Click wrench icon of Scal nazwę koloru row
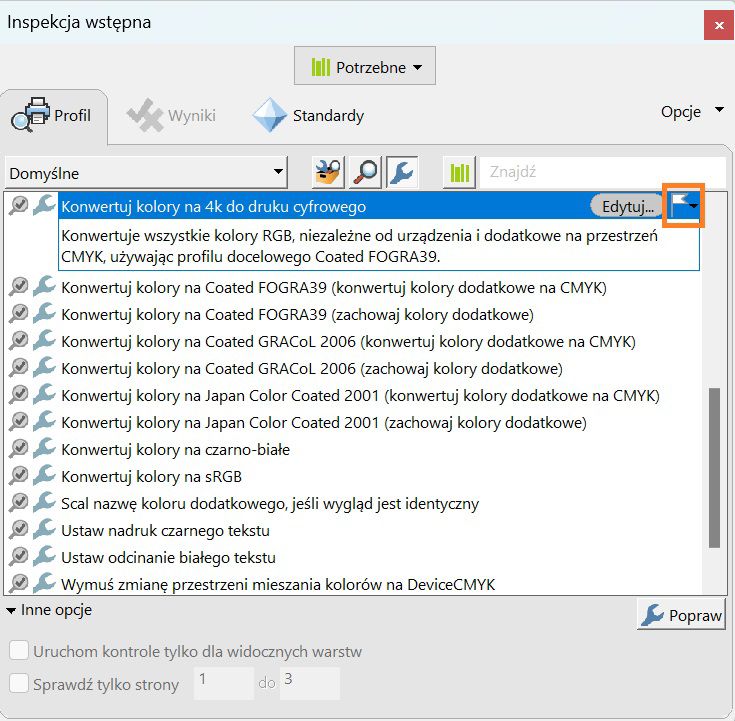 (44, 502)
